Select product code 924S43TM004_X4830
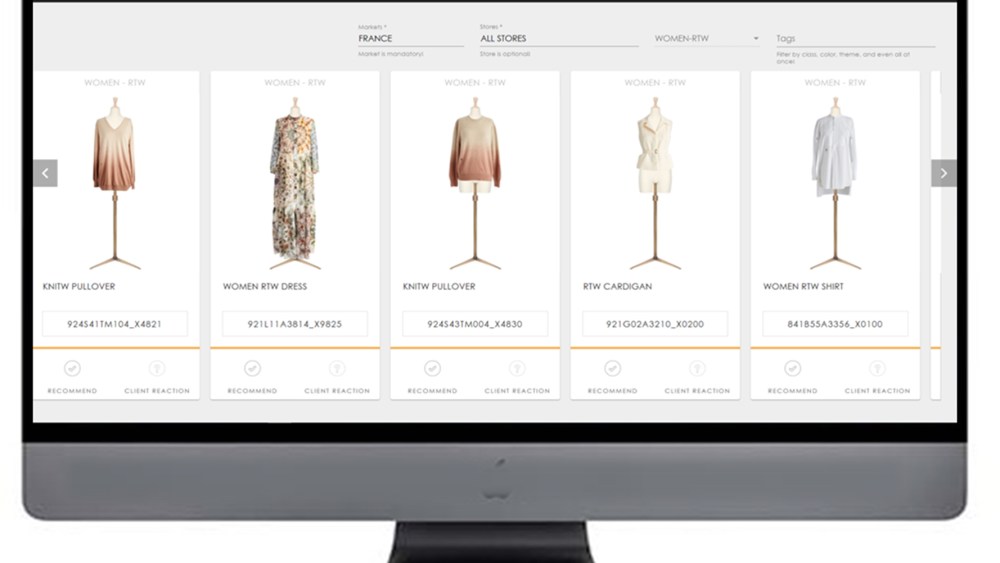Image resolution: width=1000 pixels, height=563 pixels. (475, 324)
